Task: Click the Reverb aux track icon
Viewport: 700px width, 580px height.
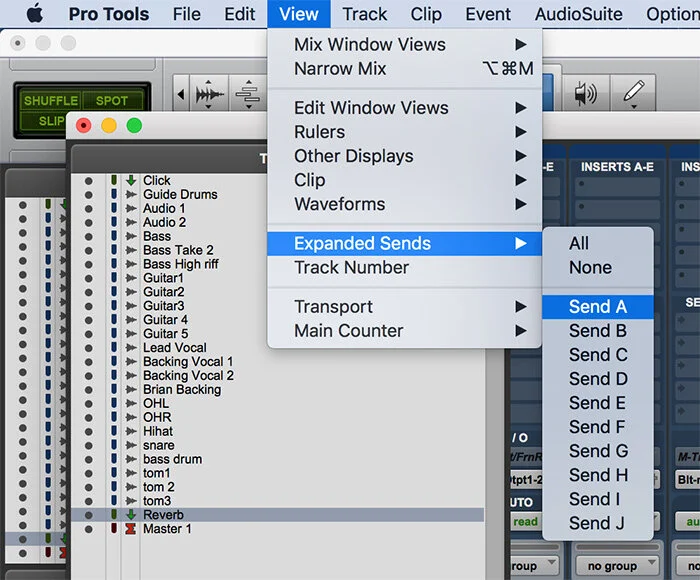Action: point(131,515)
